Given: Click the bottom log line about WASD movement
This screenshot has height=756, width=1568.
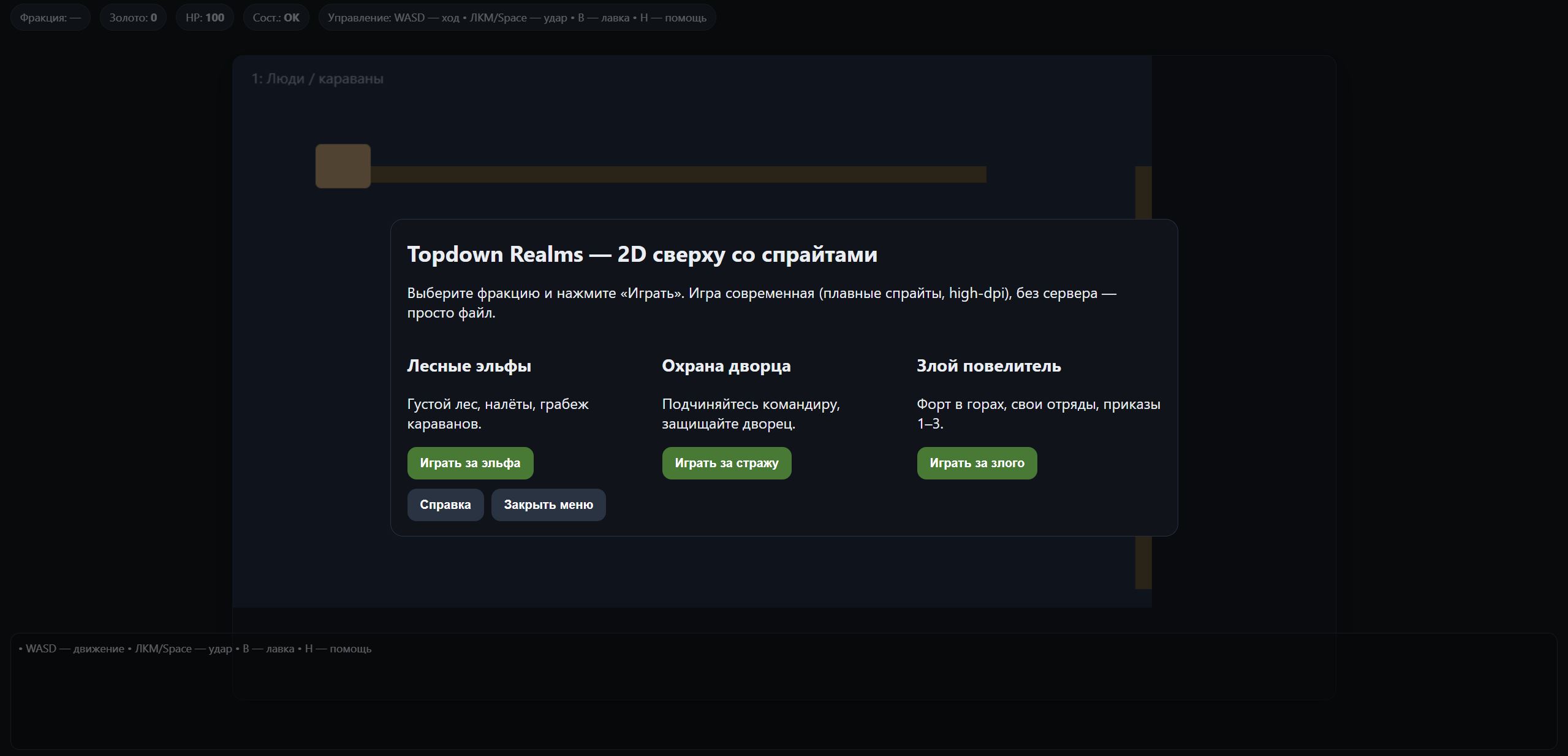Looking at the screenshot, I should (195, 649).
